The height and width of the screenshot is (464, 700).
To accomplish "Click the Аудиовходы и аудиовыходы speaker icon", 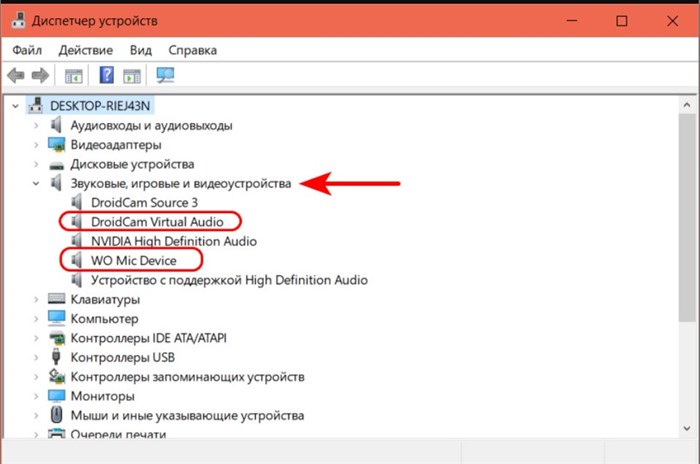I will tap(56, 125).
